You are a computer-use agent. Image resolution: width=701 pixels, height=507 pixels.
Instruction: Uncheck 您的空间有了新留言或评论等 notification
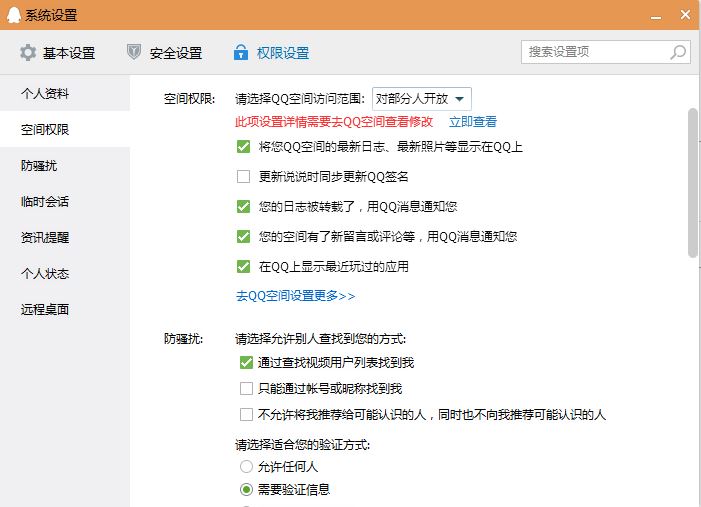point(243,237)
